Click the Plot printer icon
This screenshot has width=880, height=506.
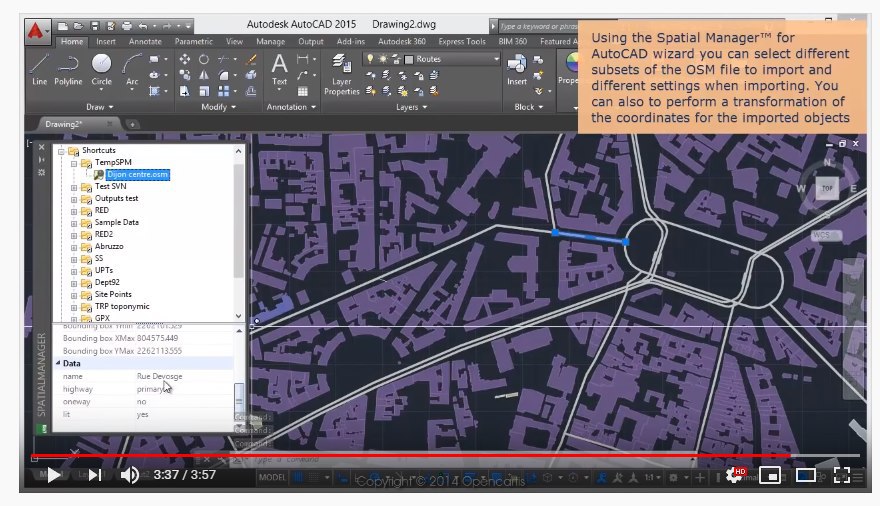click(x=127, y=26)
